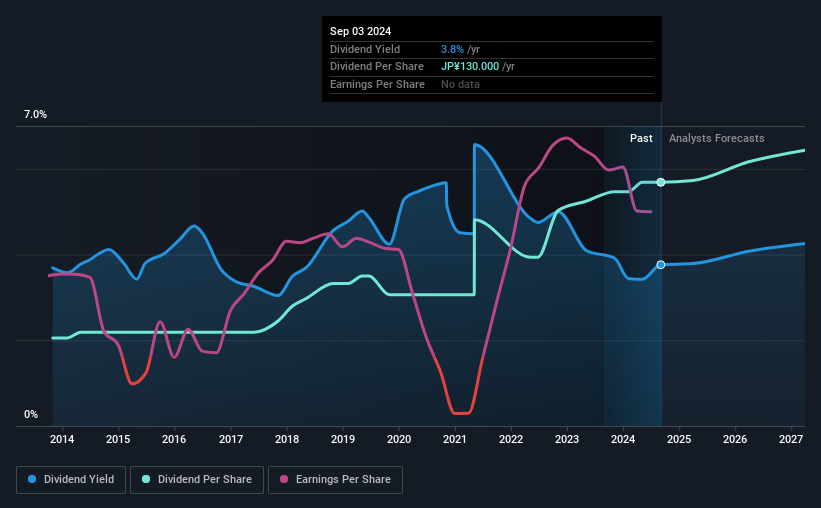Click the Sep 03 2024 tooltip date header
The width and height of the screenshot is (821, 508).
[360, 31]
